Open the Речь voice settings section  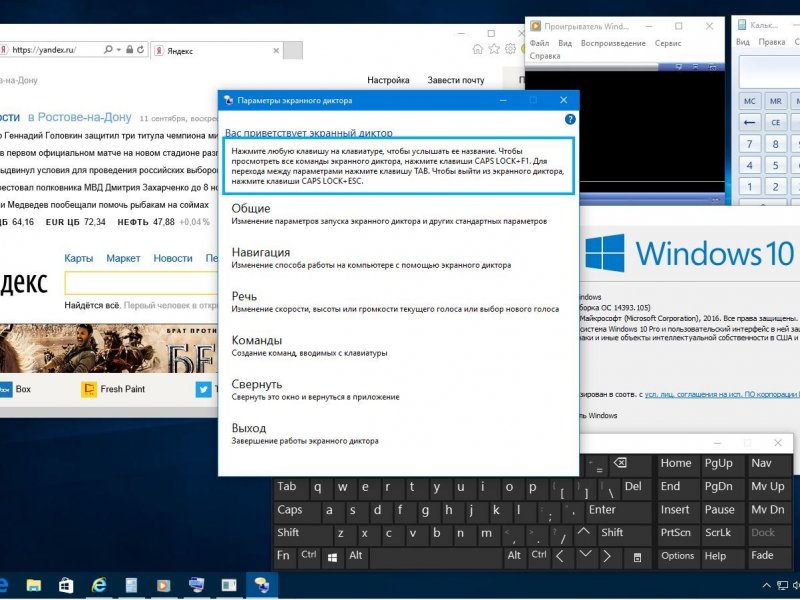click(x=395, y=302)
